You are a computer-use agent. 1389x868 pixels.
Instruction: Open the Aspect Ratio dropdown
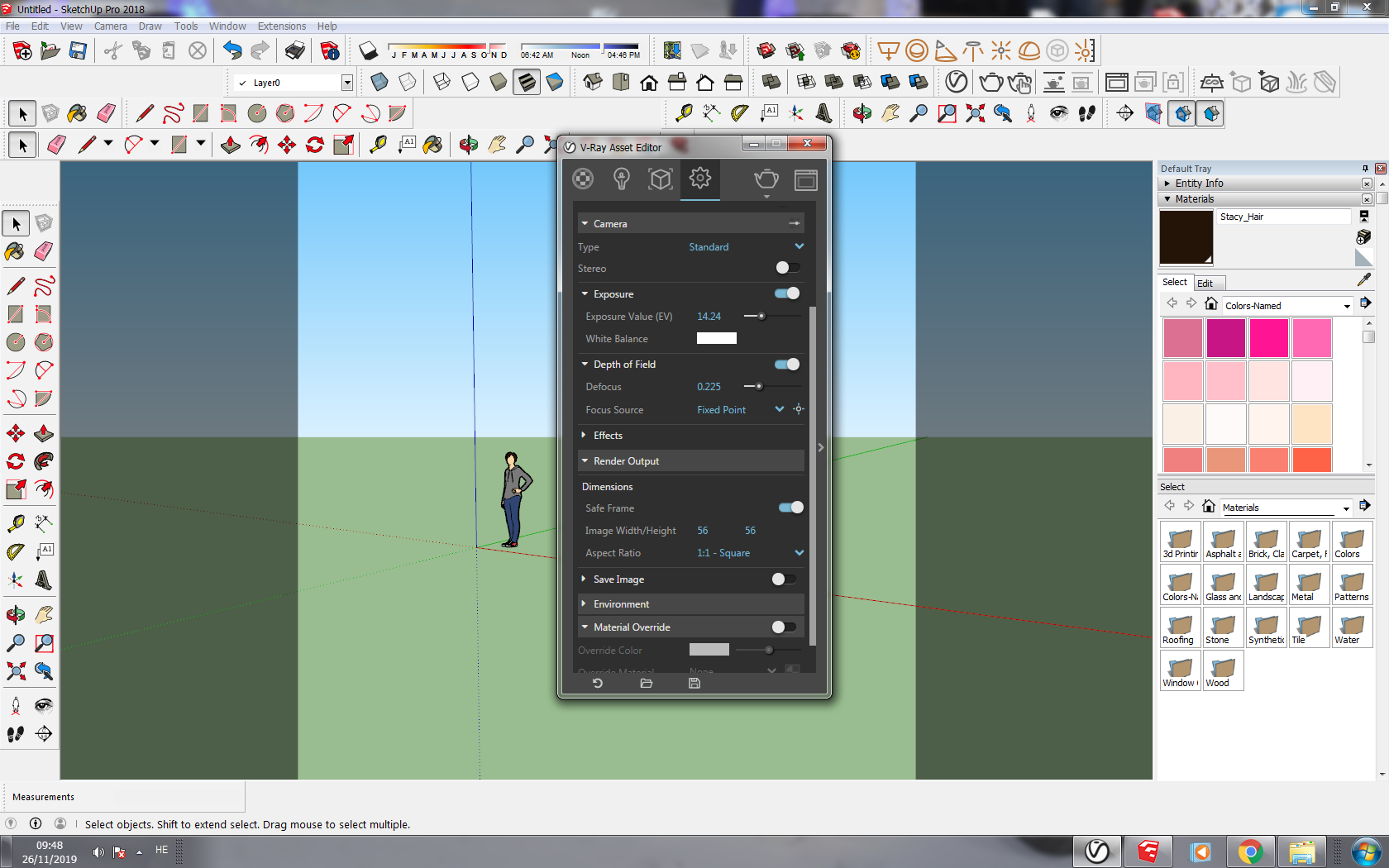coord(751,553)
